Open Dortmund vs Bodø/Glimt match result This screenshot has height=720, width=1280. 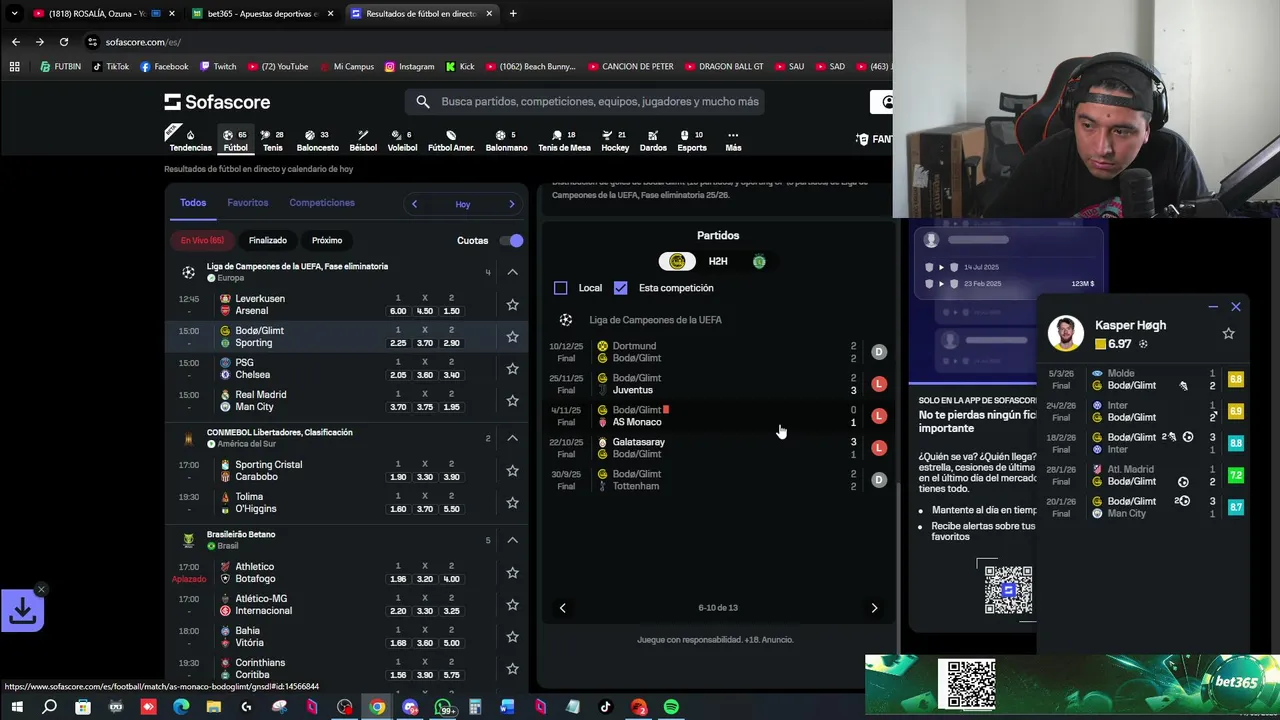pos(717,352)
